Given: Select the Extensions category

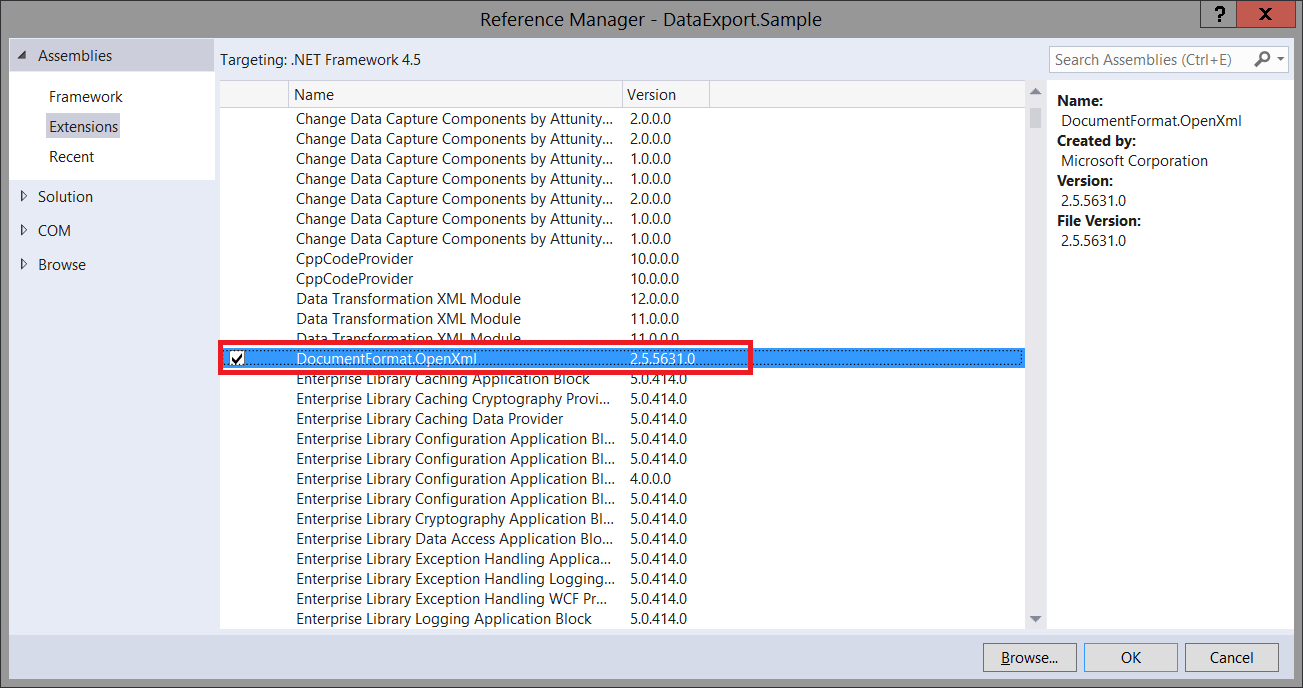Looking at the screenshot, I should point(83,126).
